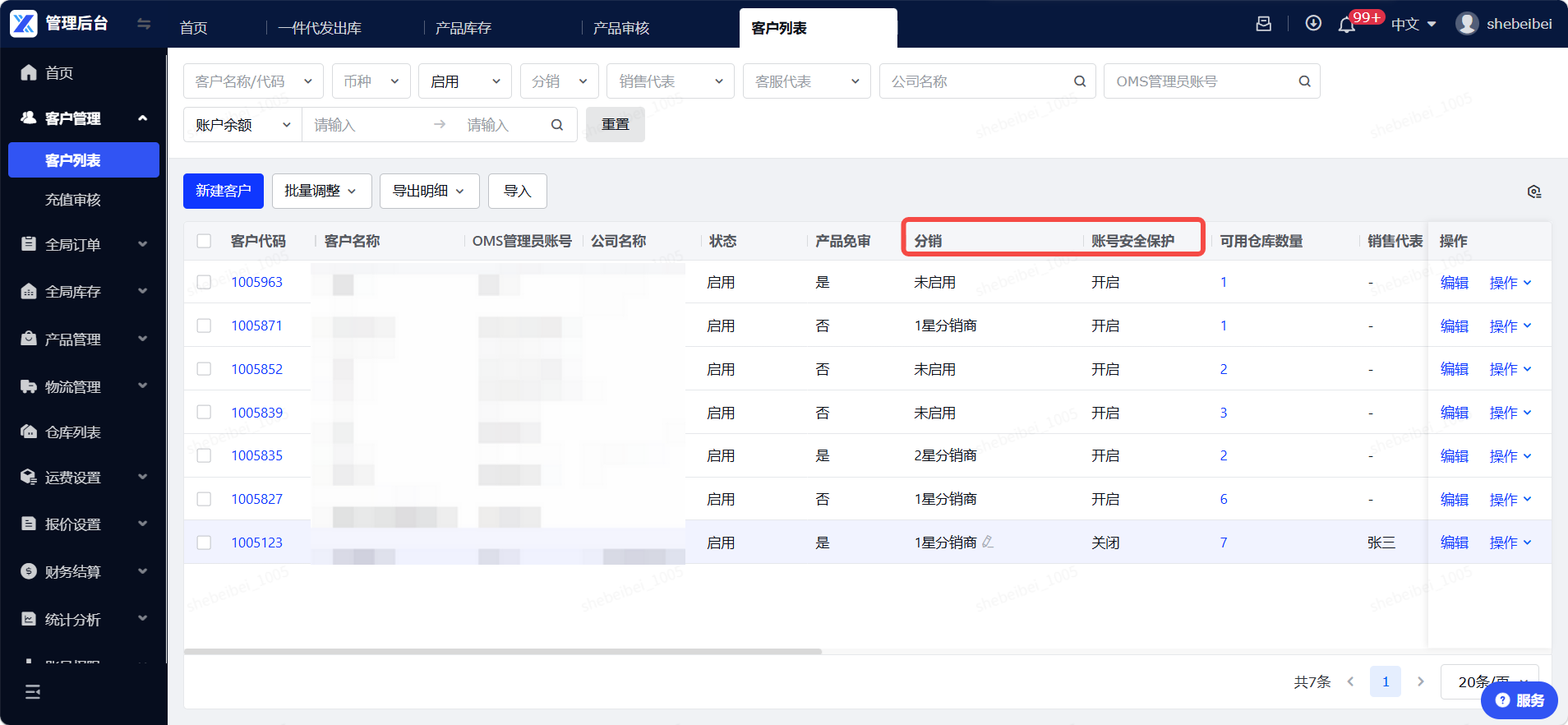Open the 账户余额 dropdown
Image resolution: width=1568 pixels, height=725 pixels.
(x=242, y=125)
